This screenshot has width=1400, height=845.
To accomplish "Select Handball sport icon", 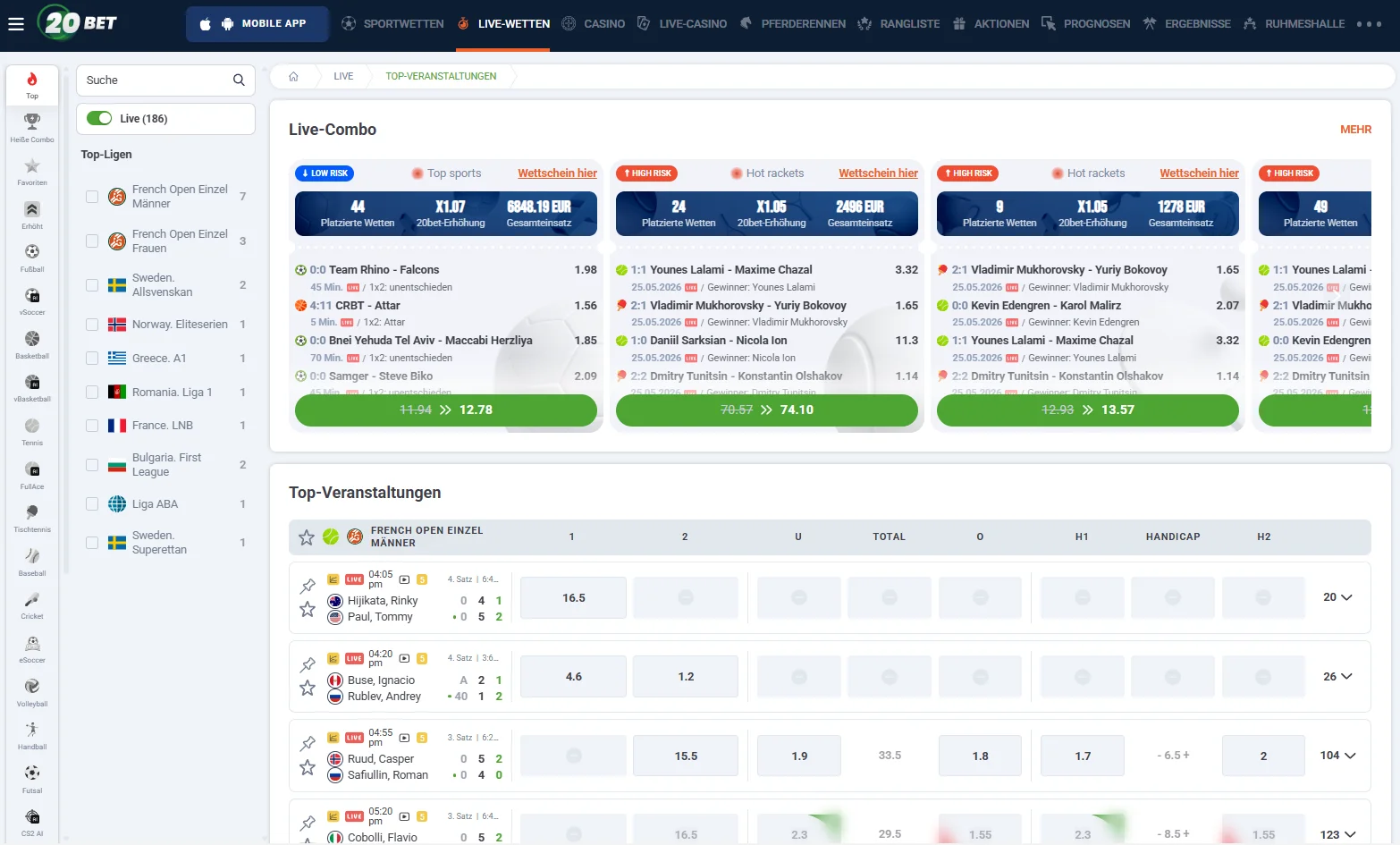I will (x=32, y=736).
